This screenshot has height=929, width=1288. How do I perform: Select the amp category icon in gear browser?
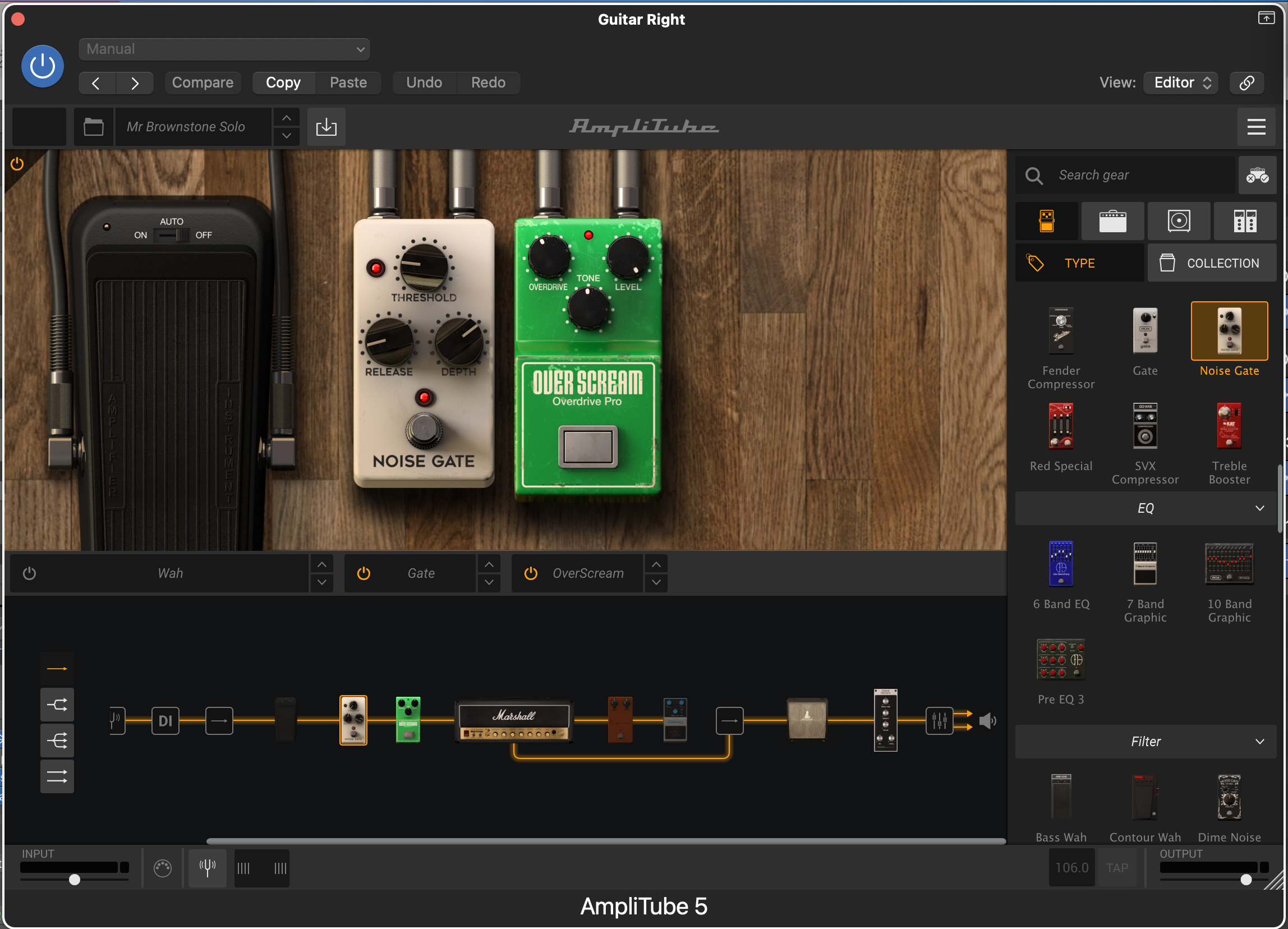tap(1112, 221)
